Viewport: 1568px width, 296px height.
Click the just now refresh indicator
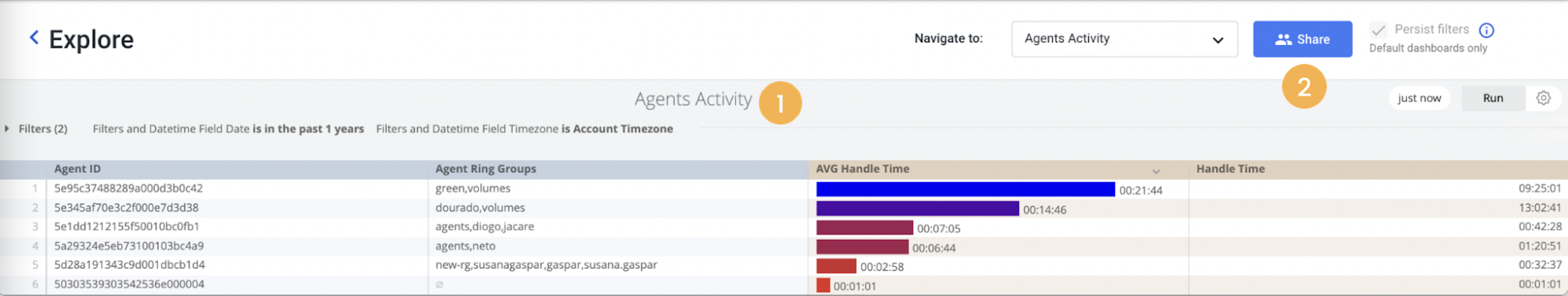click(1419, 98)
